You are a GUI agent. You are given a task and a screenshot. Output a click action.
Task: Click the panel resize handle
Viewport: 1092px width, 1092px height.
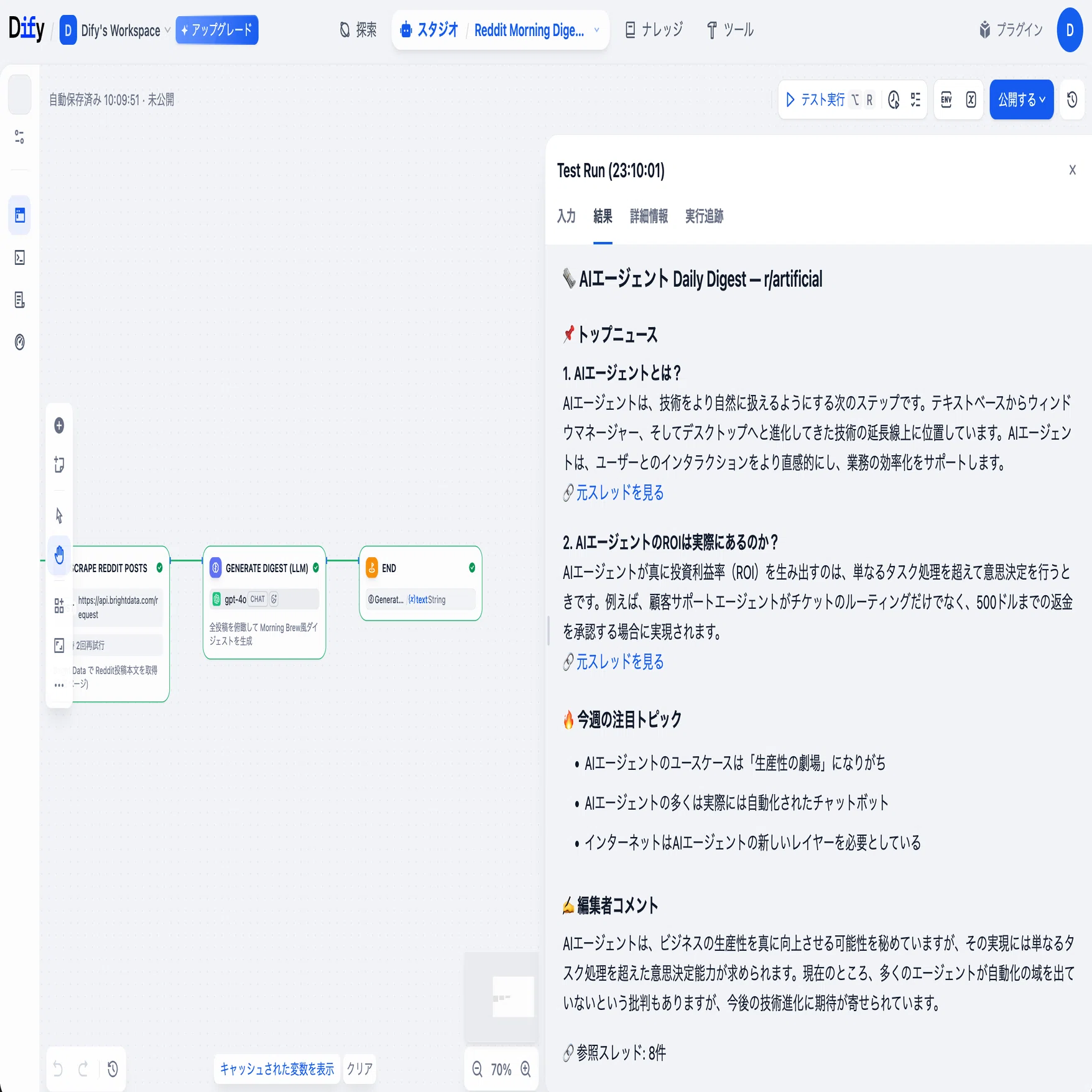click(x=548, y=631)
